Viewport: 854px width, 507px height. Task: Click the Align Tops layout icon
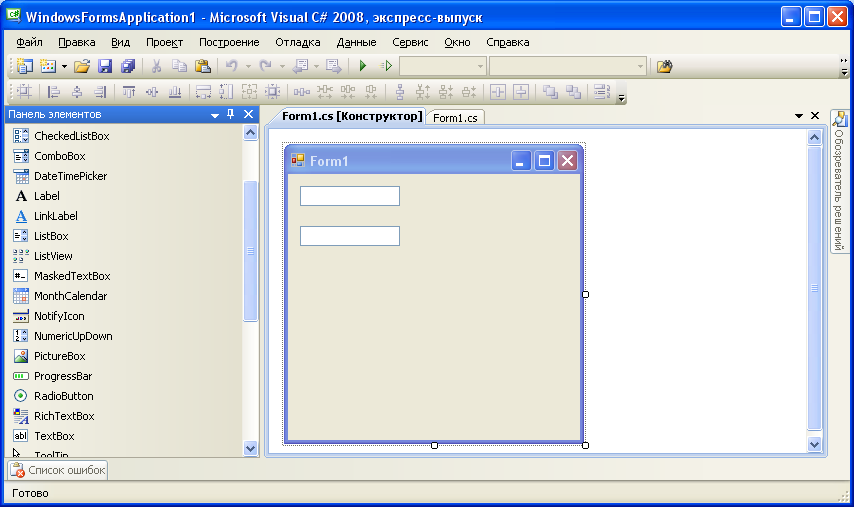pyautogui.click(x=129, y=91)
